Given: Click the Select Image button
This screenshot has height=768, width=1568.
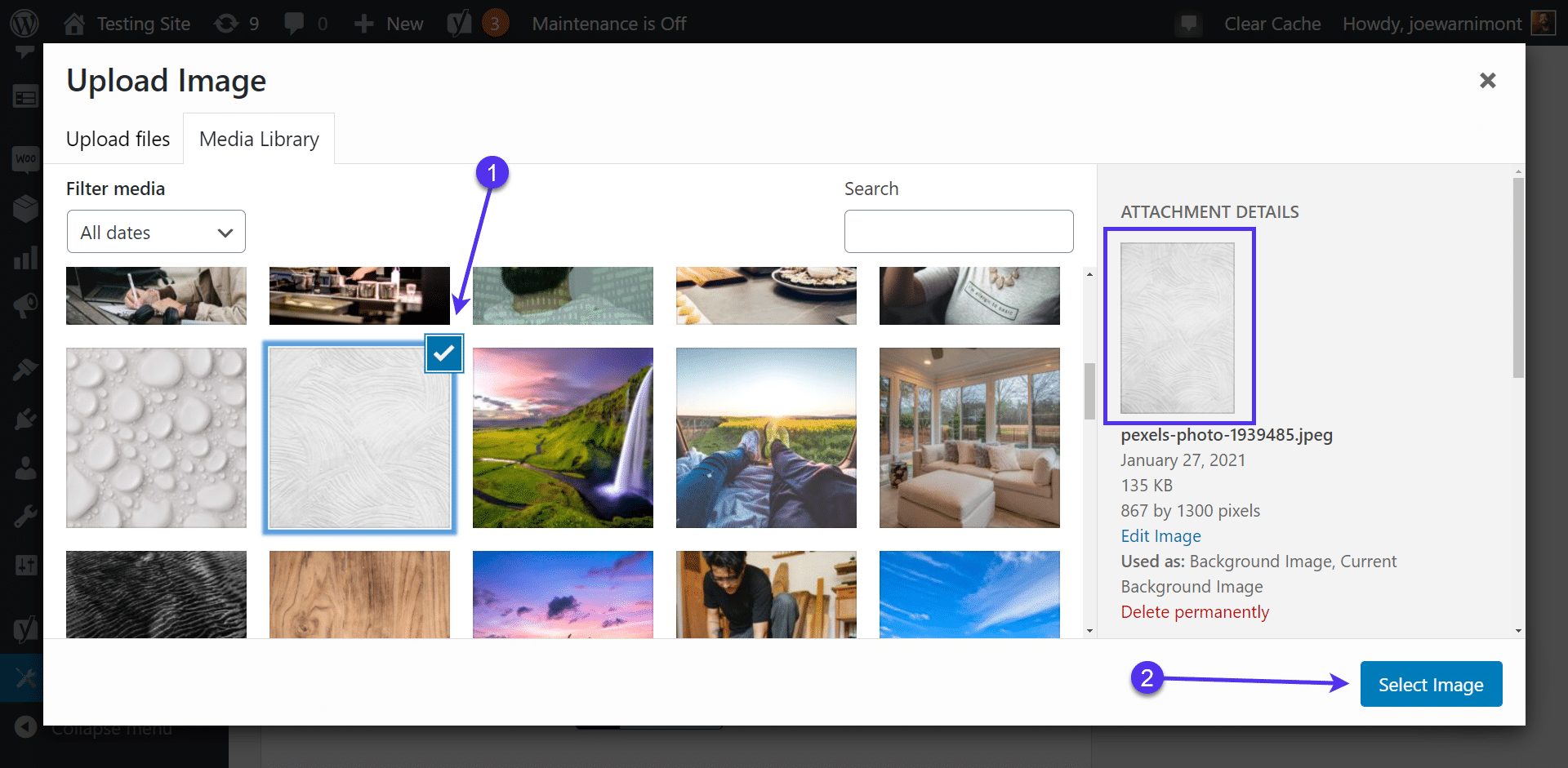Looking at the screenshot, I should [1431, 683].
